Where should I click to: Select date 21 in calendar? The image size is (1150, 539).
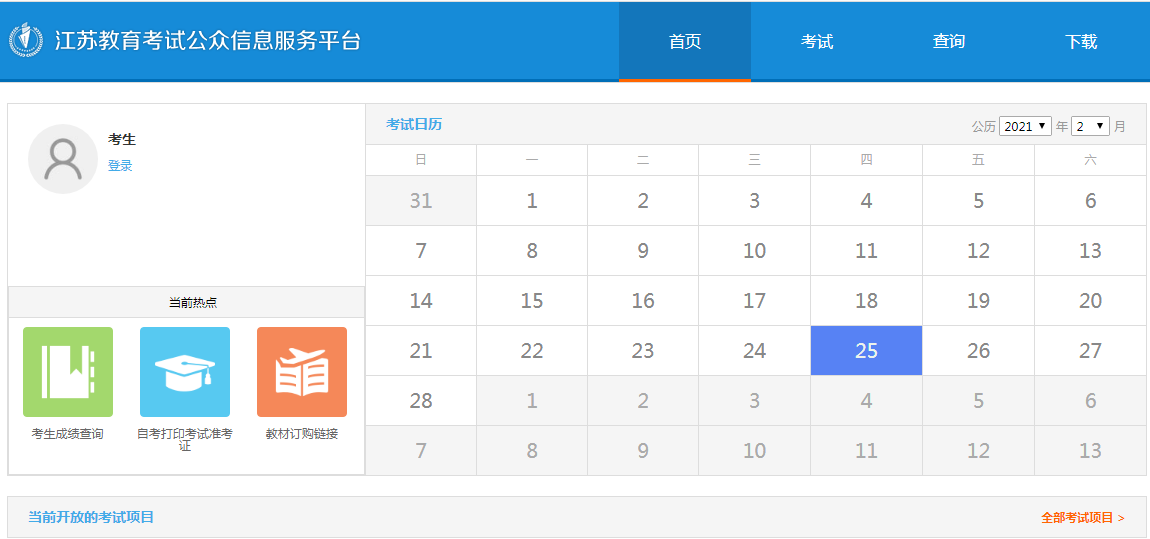click(421, 351)
